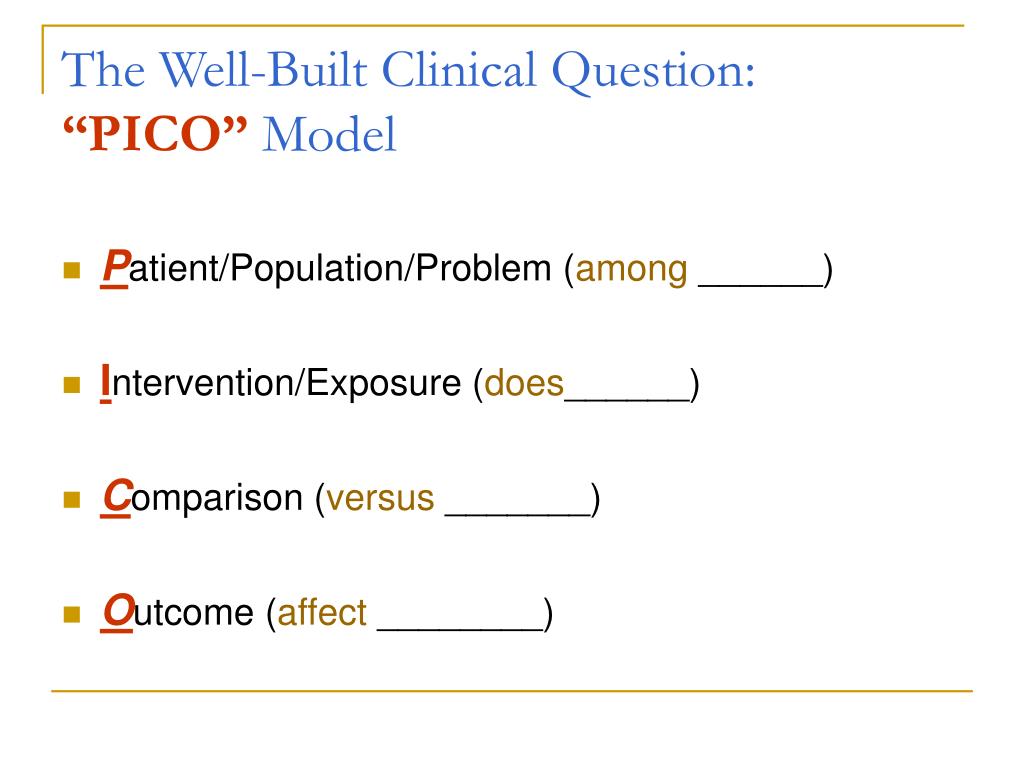Click the slide title 'The Well-Built Clinical Question:'
This screenshot has height=768, width=1024.
point(408,70)
